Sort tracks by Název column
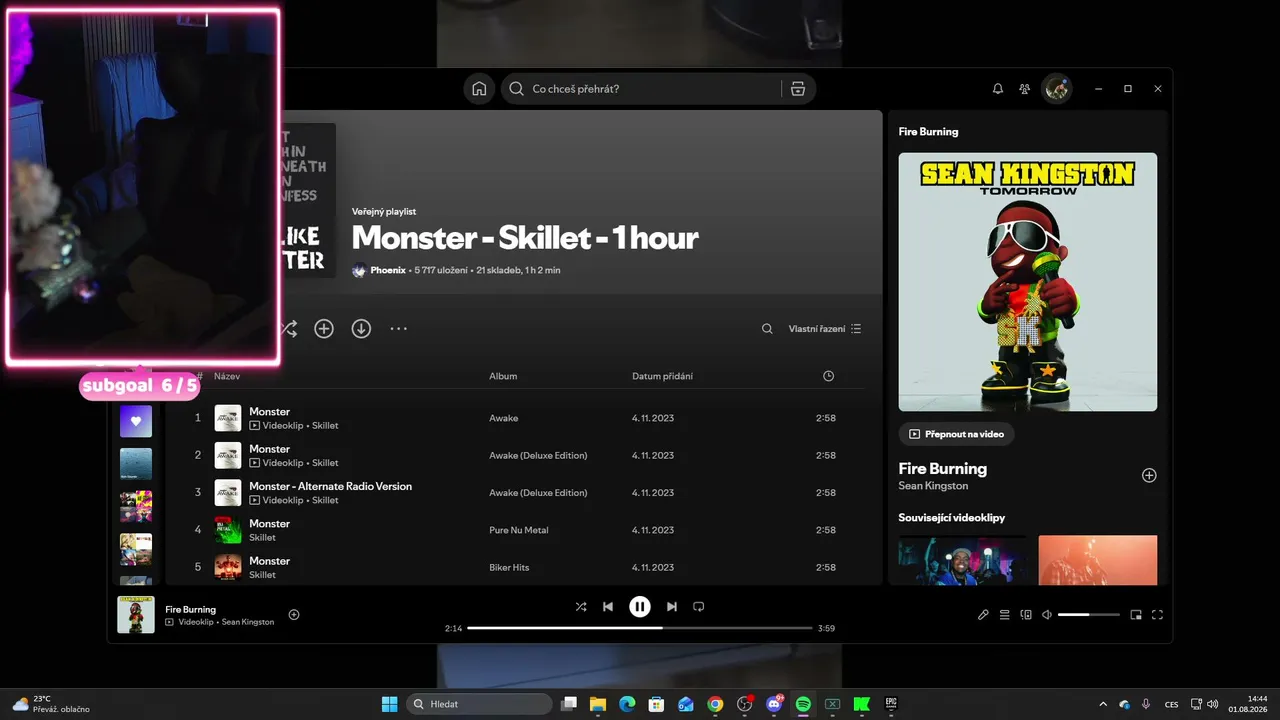The width and height of the screenshot is (1280, 720). [x=227, y=376]
